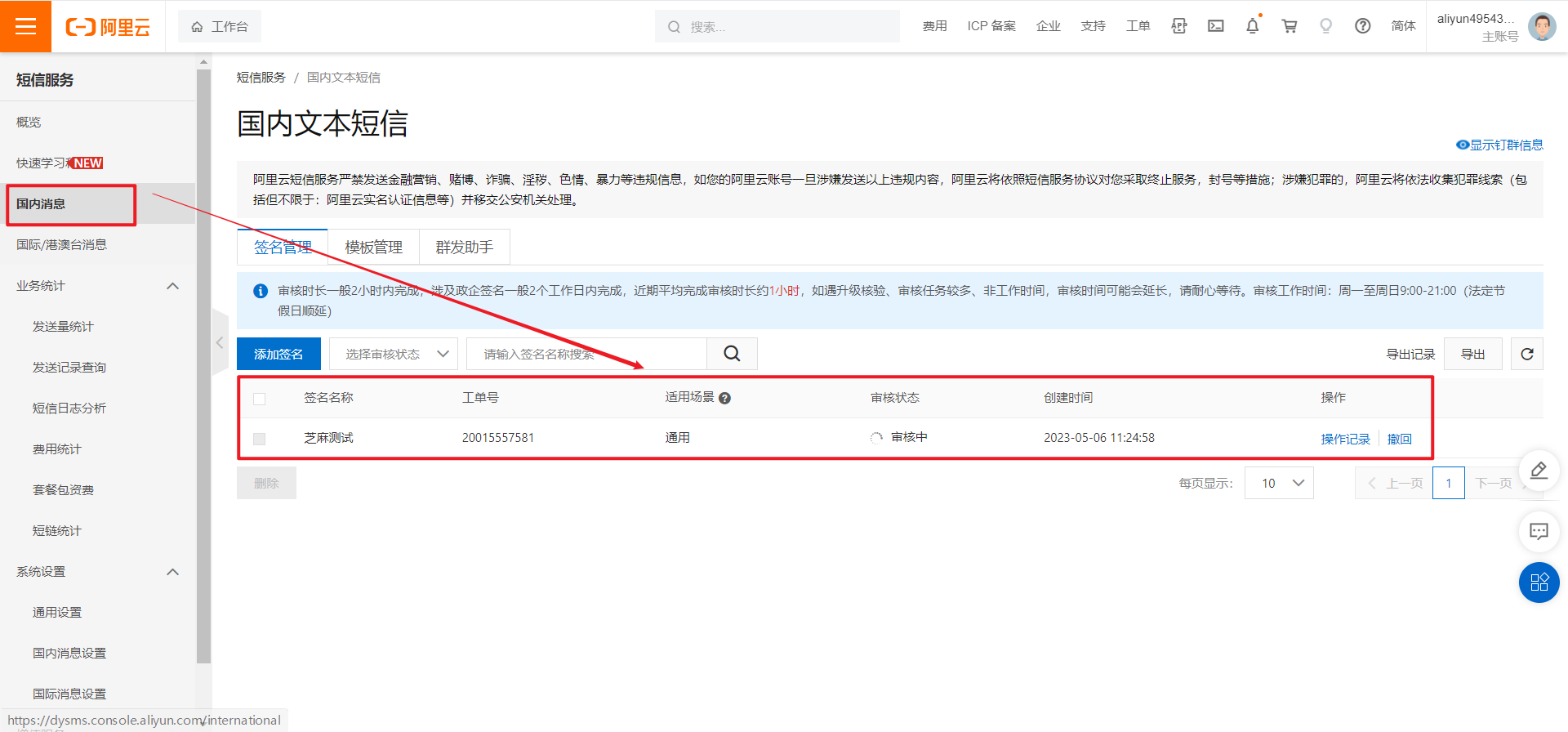Click the signature search magnifier button

[x=732, y=354]
